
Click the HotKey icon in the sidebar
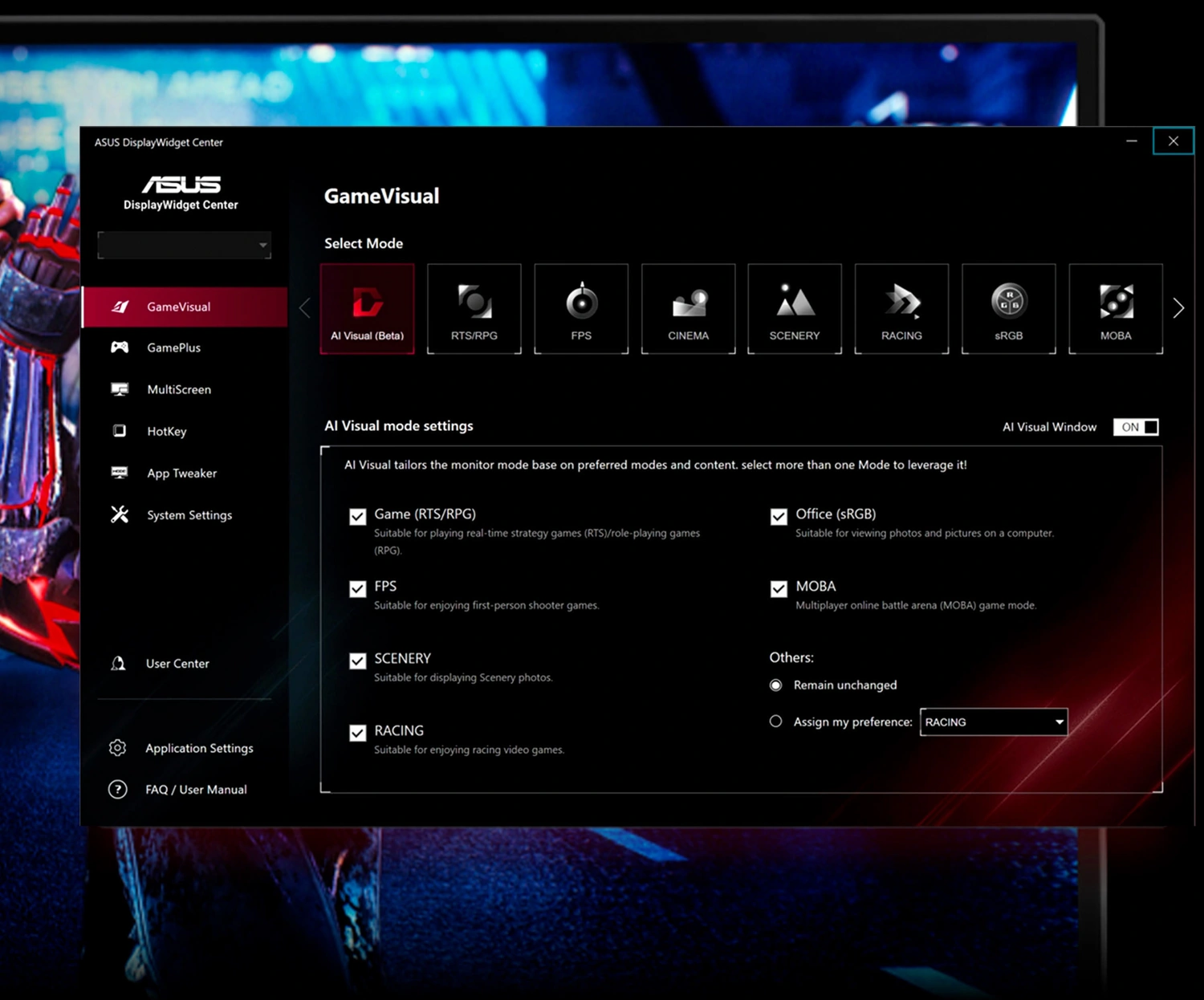click(120, 431)
